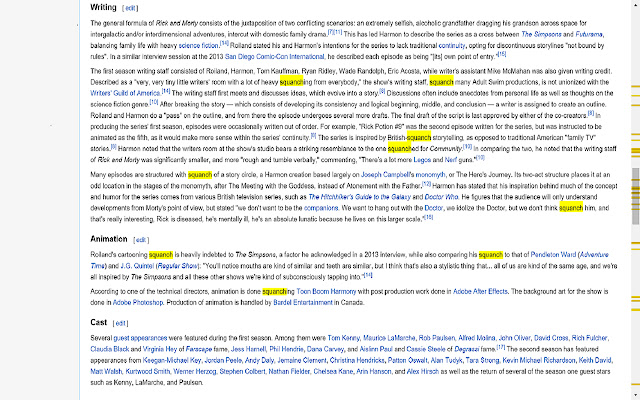
Task: Open Joseph Campbell's link
Action: coord(387,175)
